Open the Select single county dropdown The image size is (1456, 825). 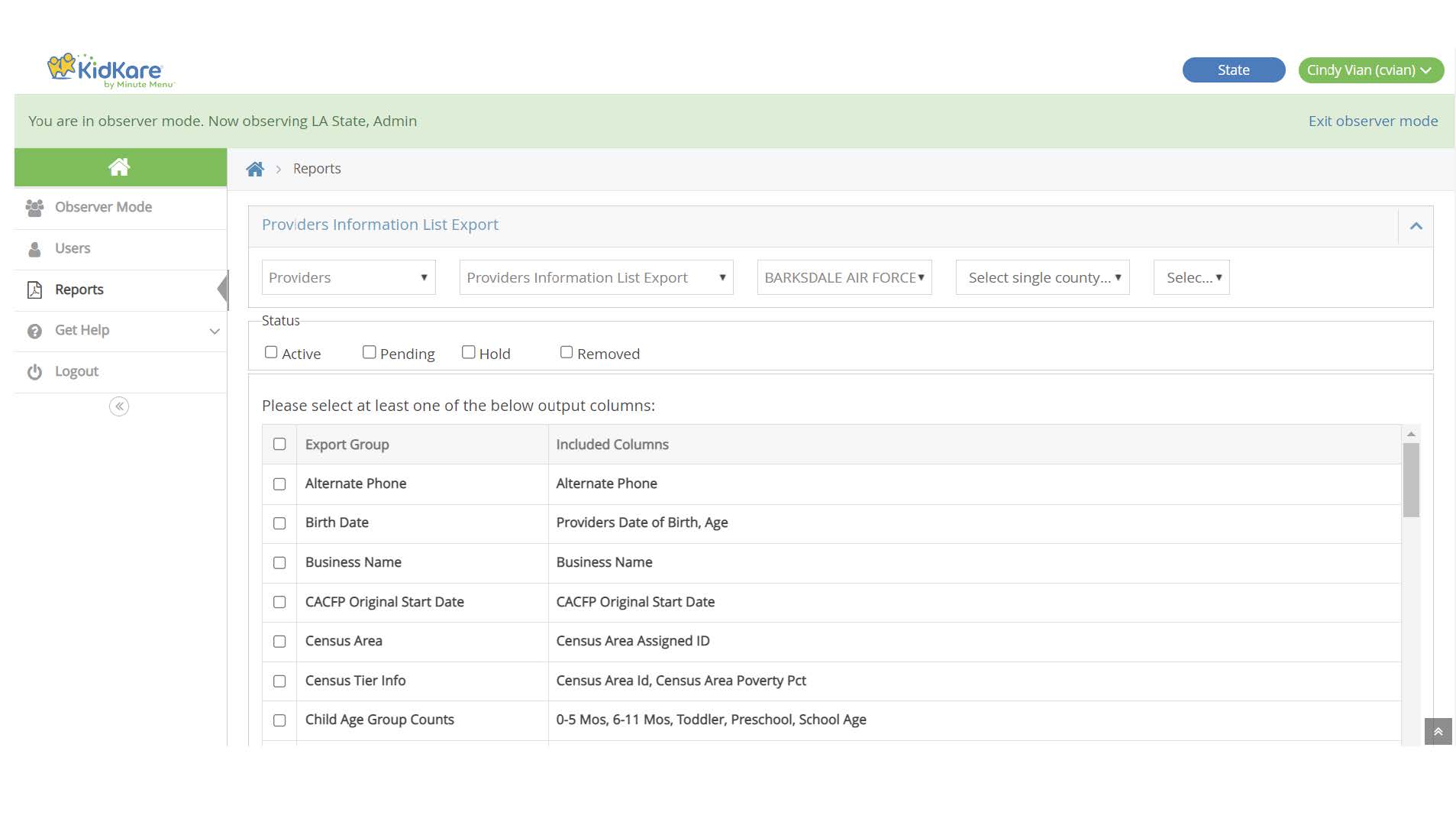[x=1042, y=277]
